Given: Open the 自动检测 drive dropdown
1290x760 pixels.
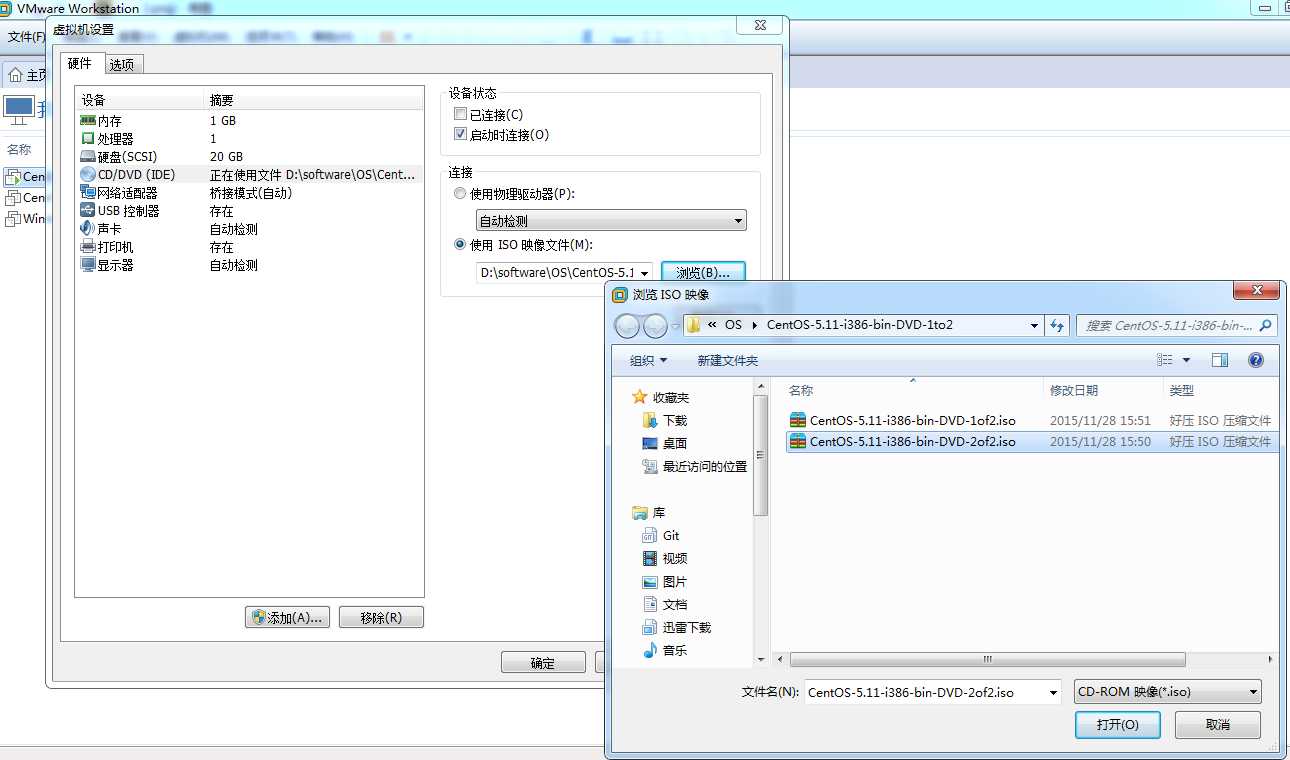Looking at the screenshot, I should 611,221.
